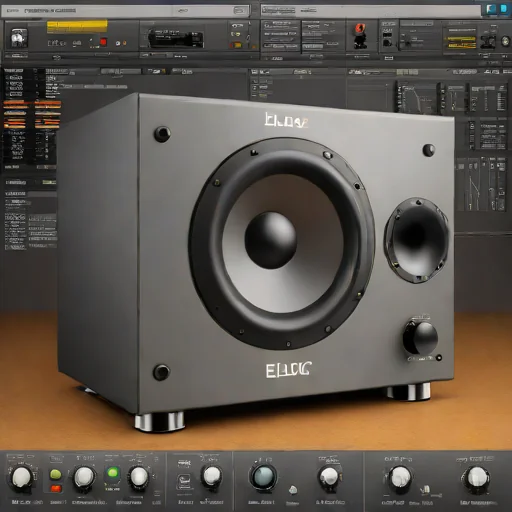Open the black device display in the top toolbar
The image size is (512, 512).
point(175,39)
